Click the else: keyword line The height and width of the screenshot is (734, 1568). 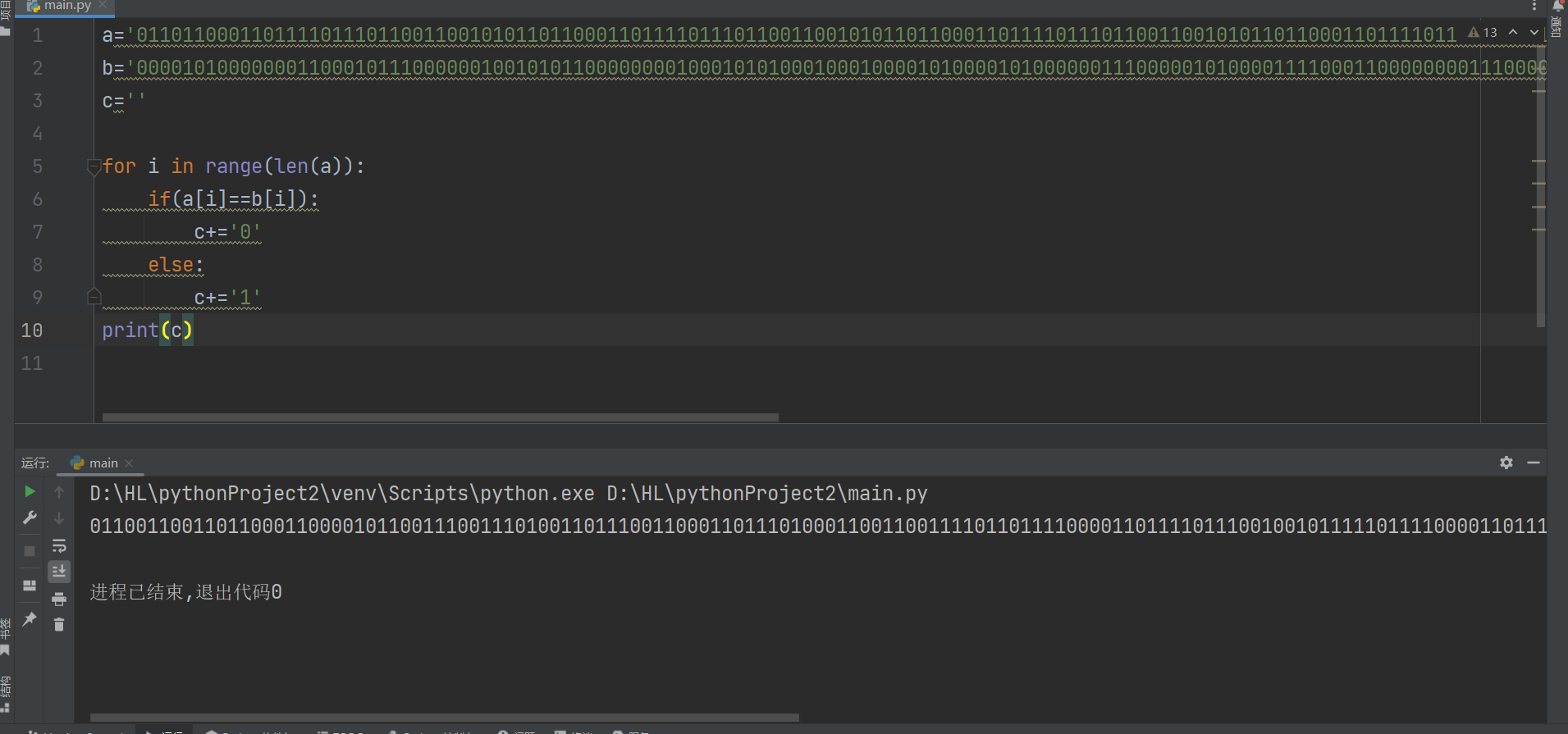pos(176,265)
